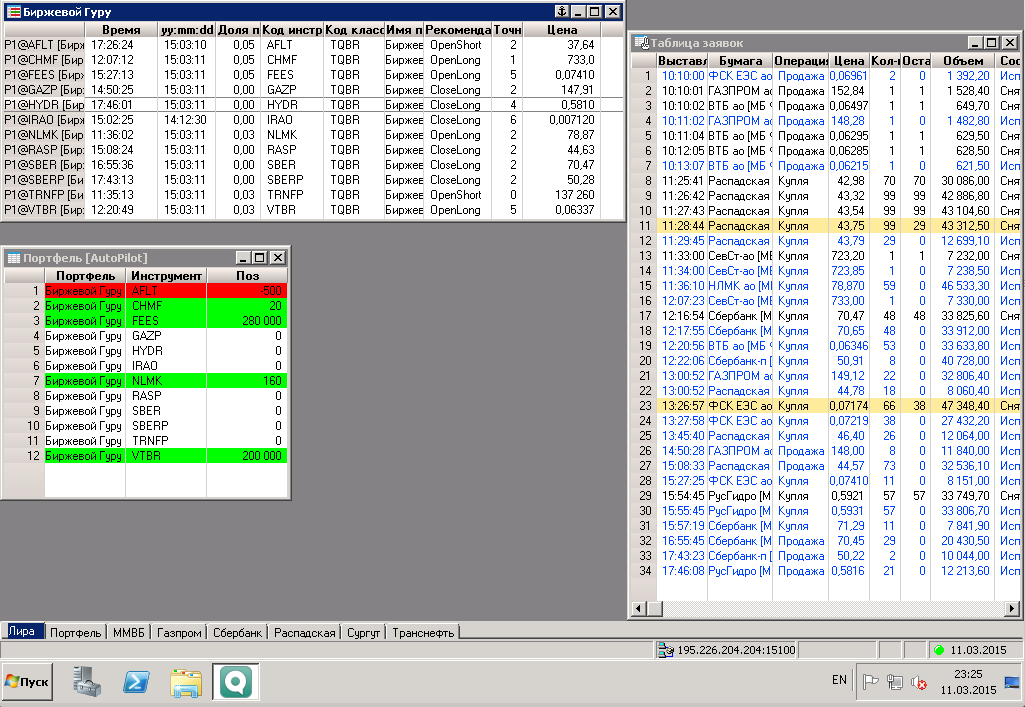Select highlighted order row 23 ФСК ЕЭС 0,07174
Image resolution: width=1025 pixels, height=707 pixels.
click(x=826, y=406)
